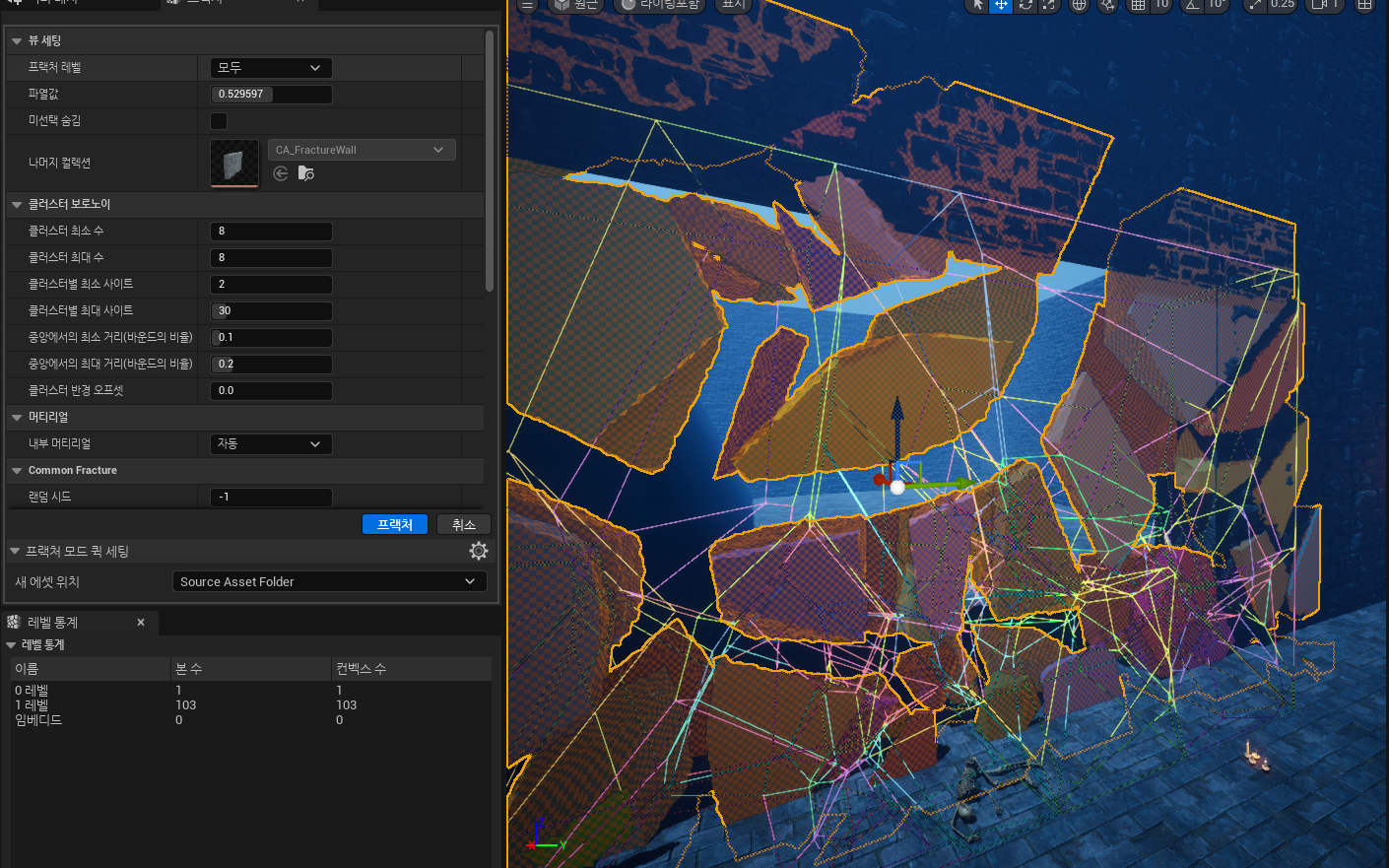Open camera speed setting
1389x868 pixels.
pos(1325,5)
